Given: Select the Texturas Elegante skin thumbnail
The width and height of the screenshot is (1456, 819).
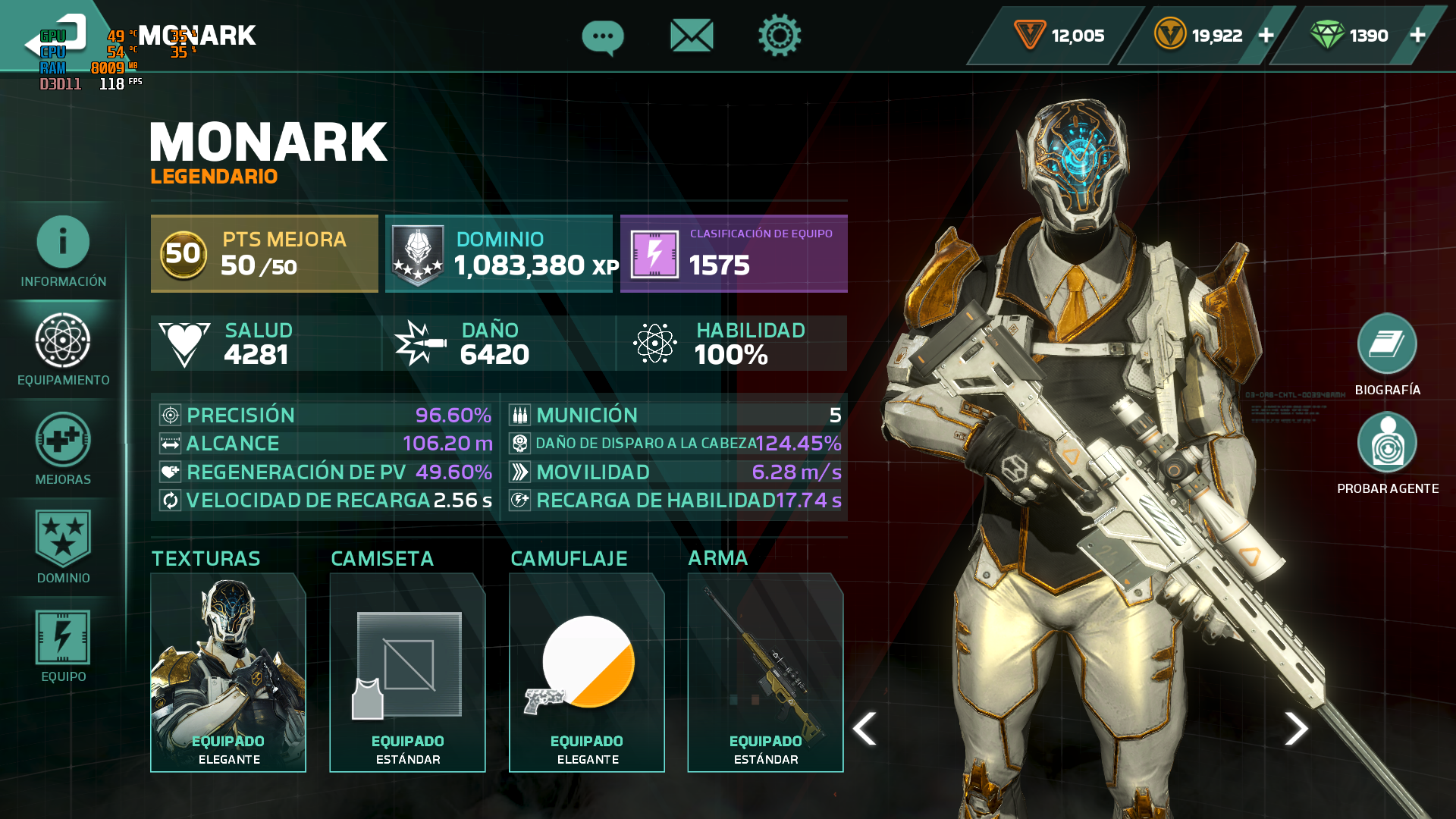Looking at the screenshot, I should 228,673.
